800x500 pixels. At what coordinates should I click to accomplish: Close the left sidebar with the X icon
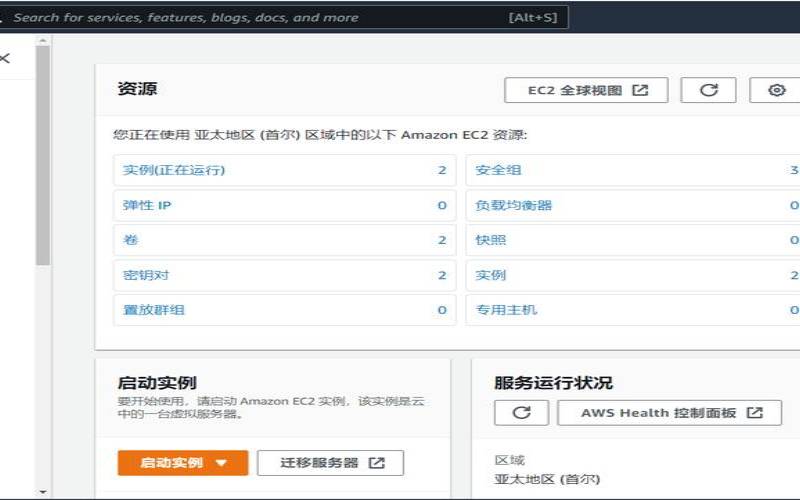tap(5, 58)
